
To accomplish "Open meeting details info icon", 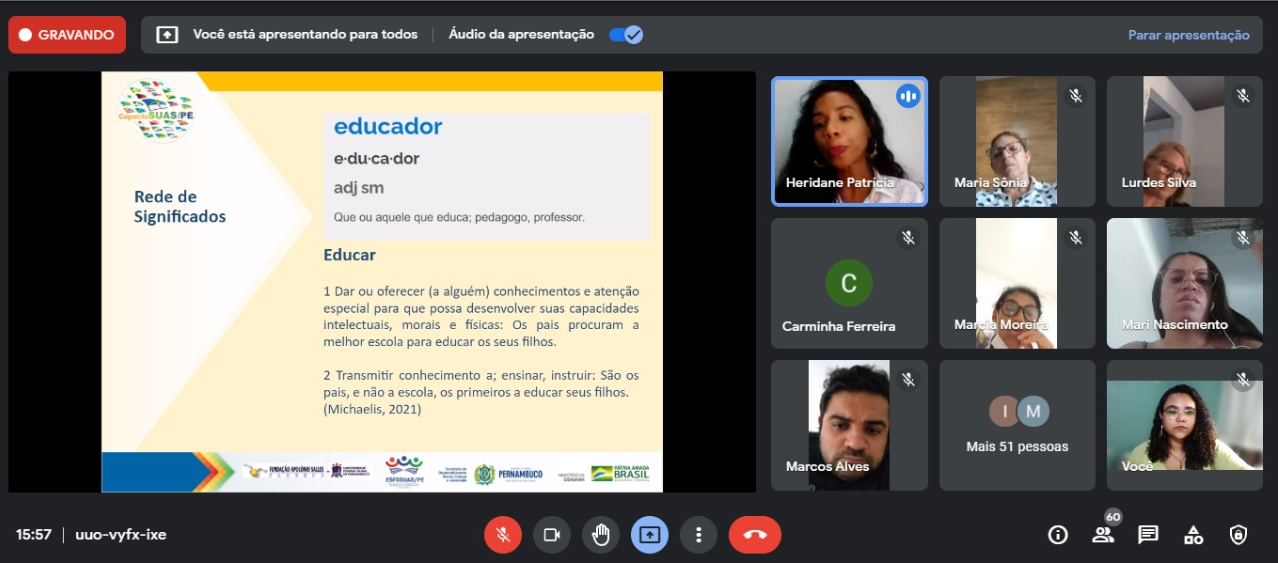I will pyautogui.click(x=1058, y=535).
